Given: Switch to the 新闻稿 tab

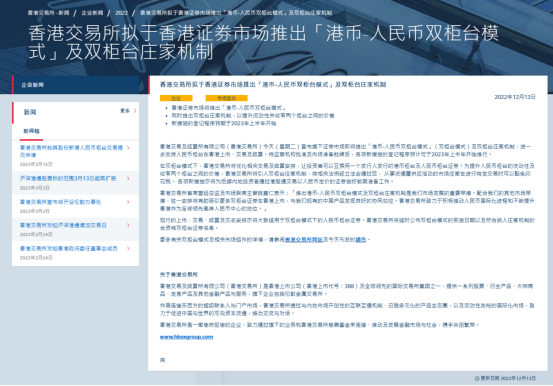Looking at the screenshot, I should point(31,131).
